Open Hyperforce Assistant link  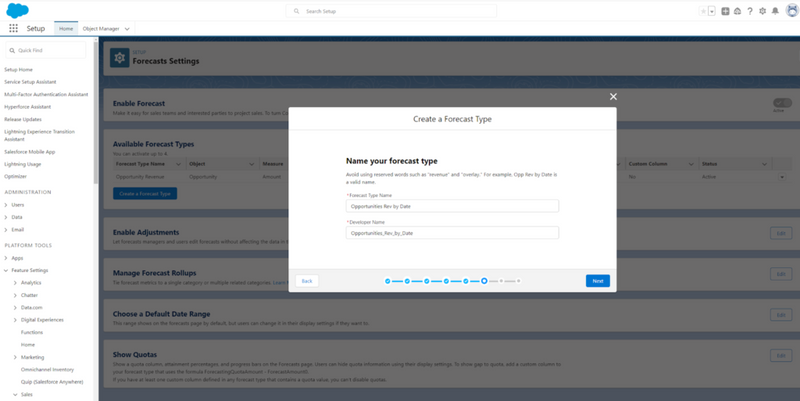pos(28,107)
